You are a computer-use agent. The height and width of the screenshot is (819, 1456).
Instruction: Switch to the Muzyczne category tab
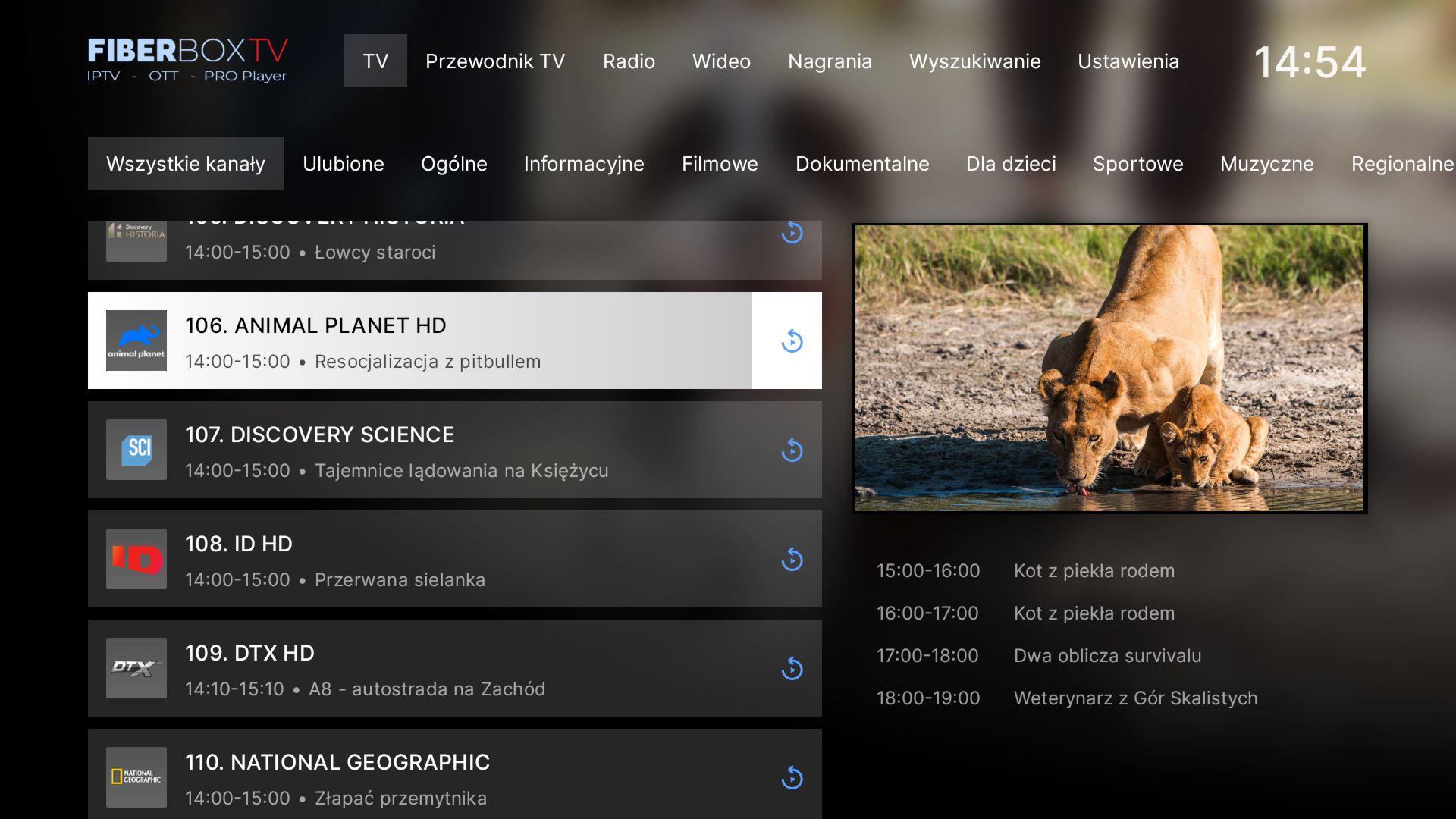click(x=1266, y=163)
